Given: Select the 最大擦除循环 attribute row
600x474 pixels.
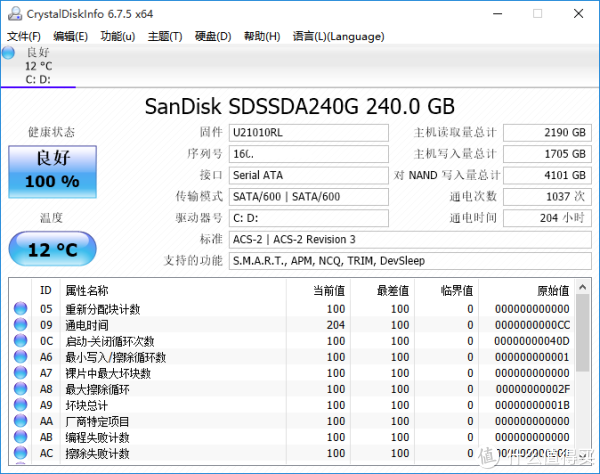Looking at the screenshot, I should pyautogui.click(x=292, y=389).
